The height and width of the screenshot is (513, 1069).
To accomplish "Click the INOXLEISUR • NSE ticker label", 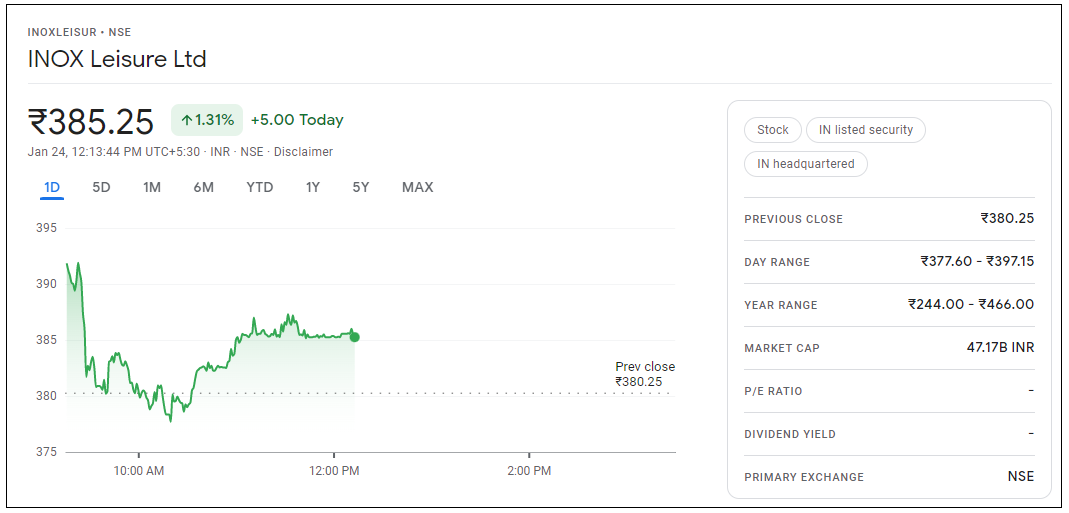I will (x=79, y=32).
